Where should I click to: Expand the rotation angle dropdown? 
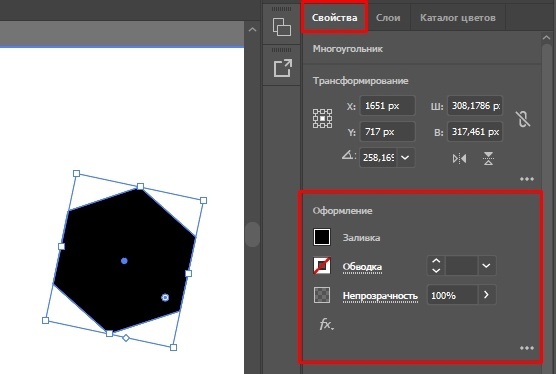(405, 157)
